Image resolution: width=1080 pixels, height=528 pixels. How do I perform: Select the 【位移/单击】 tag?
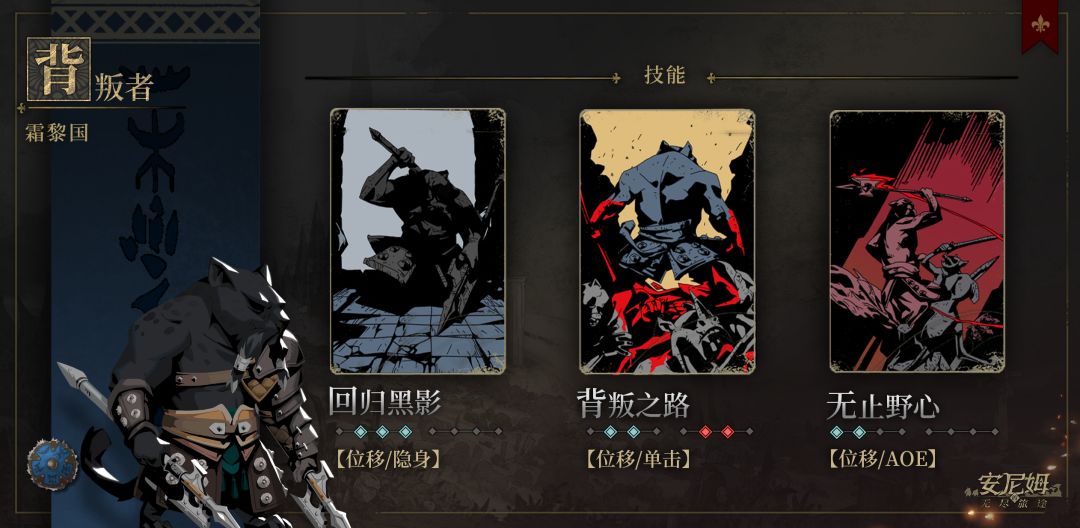pos(637,459)
